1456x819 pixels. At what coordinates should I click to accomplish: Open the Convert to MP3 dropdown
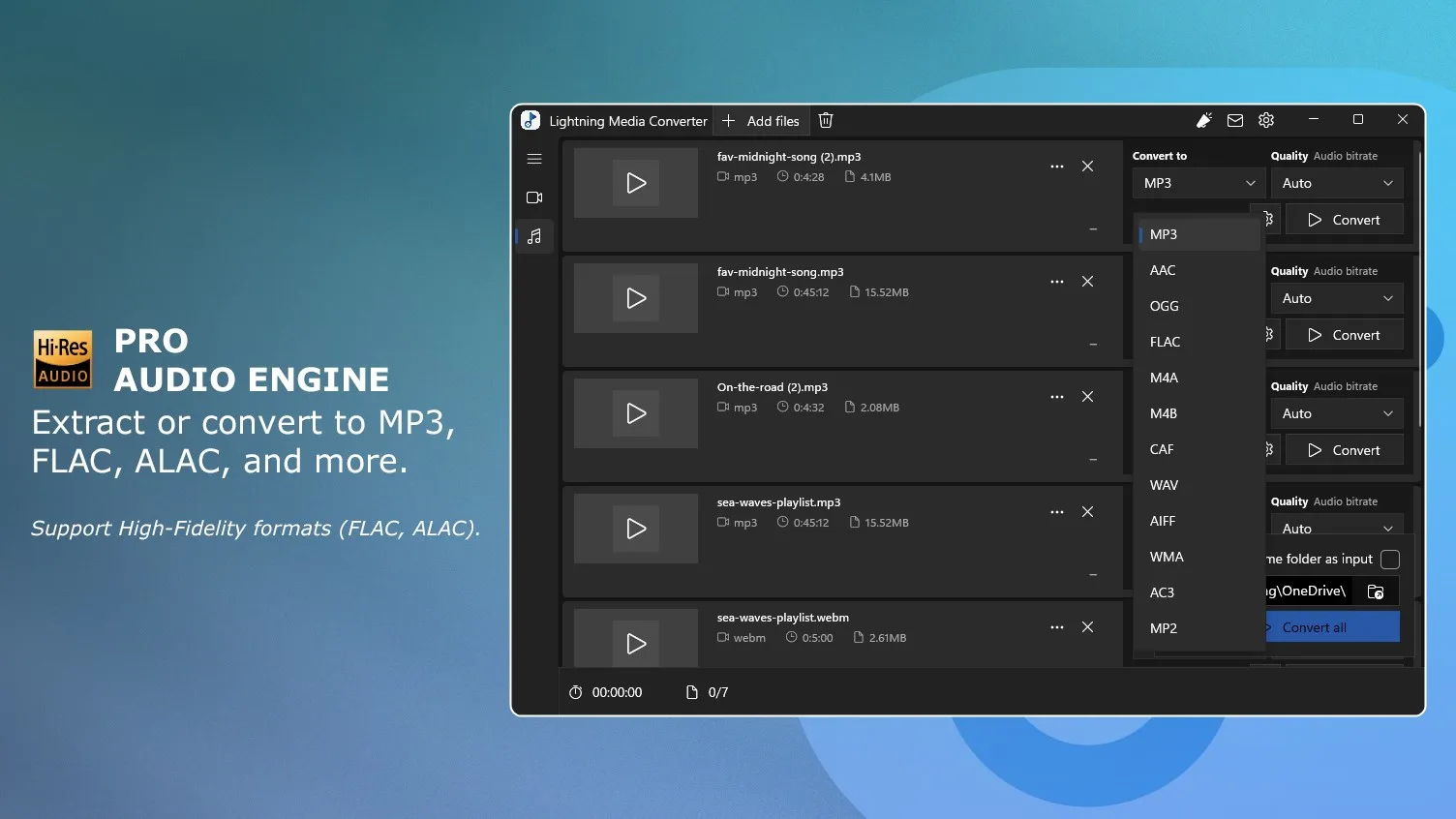tap(1198, 183)
